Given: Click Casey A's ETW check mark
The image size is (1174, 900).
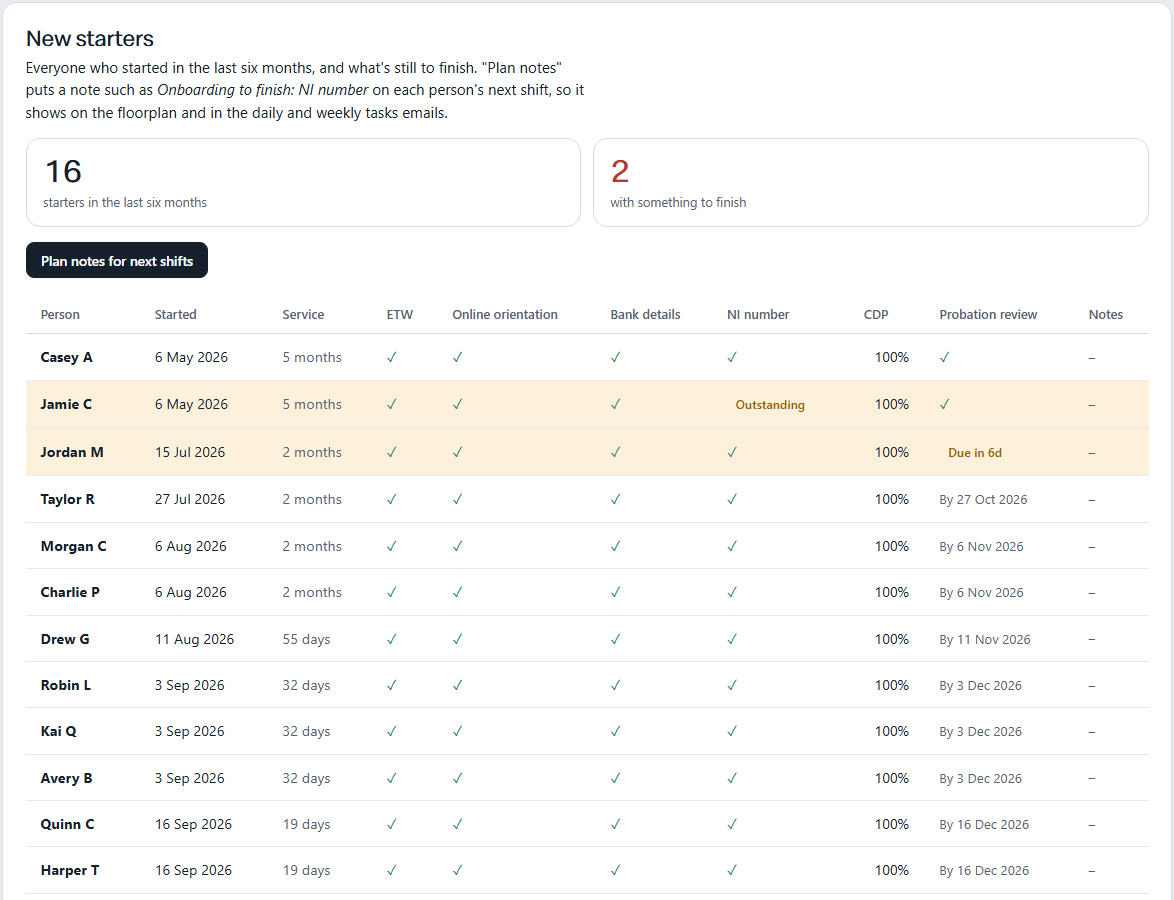Looking at the screenshot, I should 392,357.
